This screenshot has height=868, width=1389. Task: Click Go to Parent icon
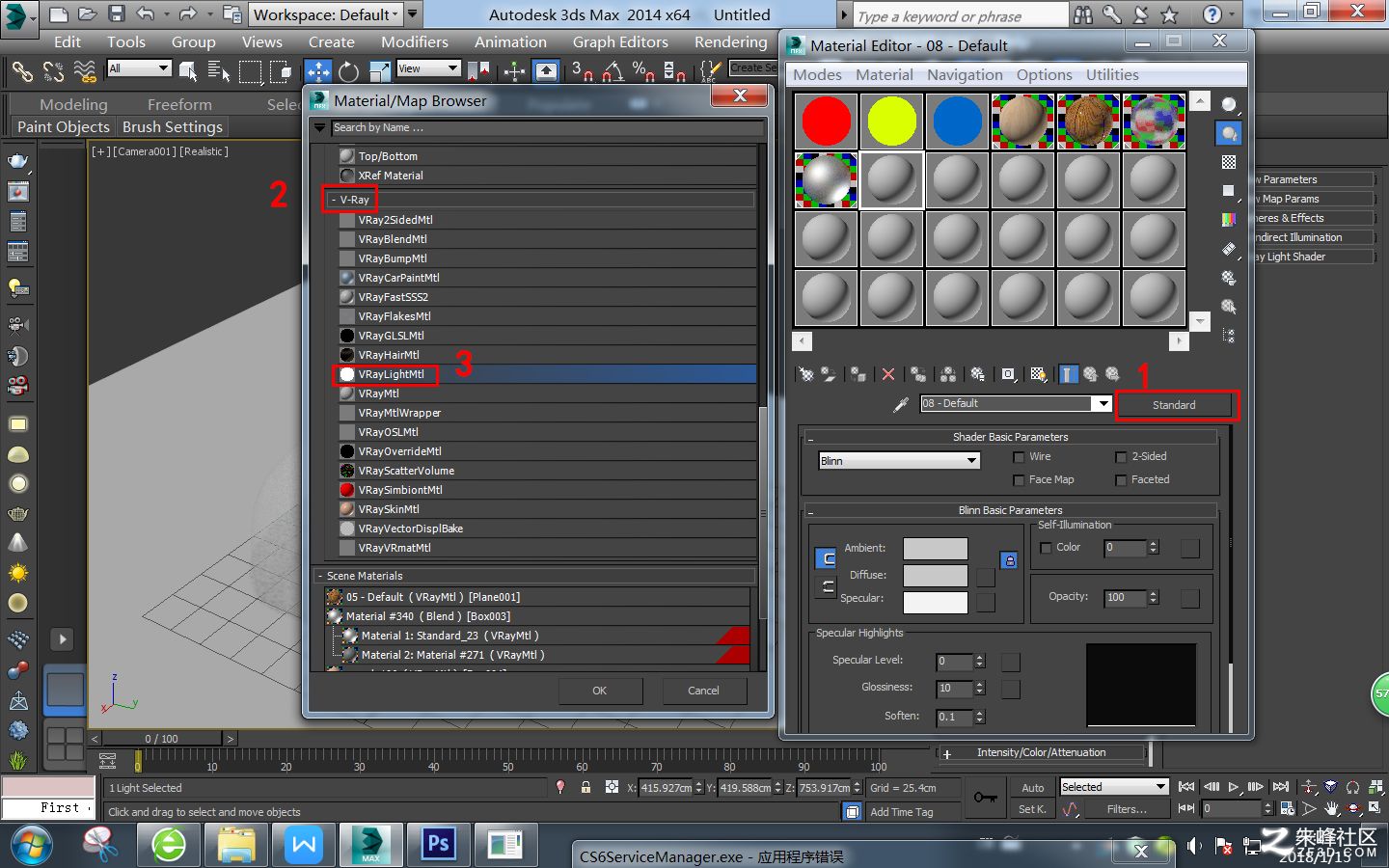[1090, 374]
